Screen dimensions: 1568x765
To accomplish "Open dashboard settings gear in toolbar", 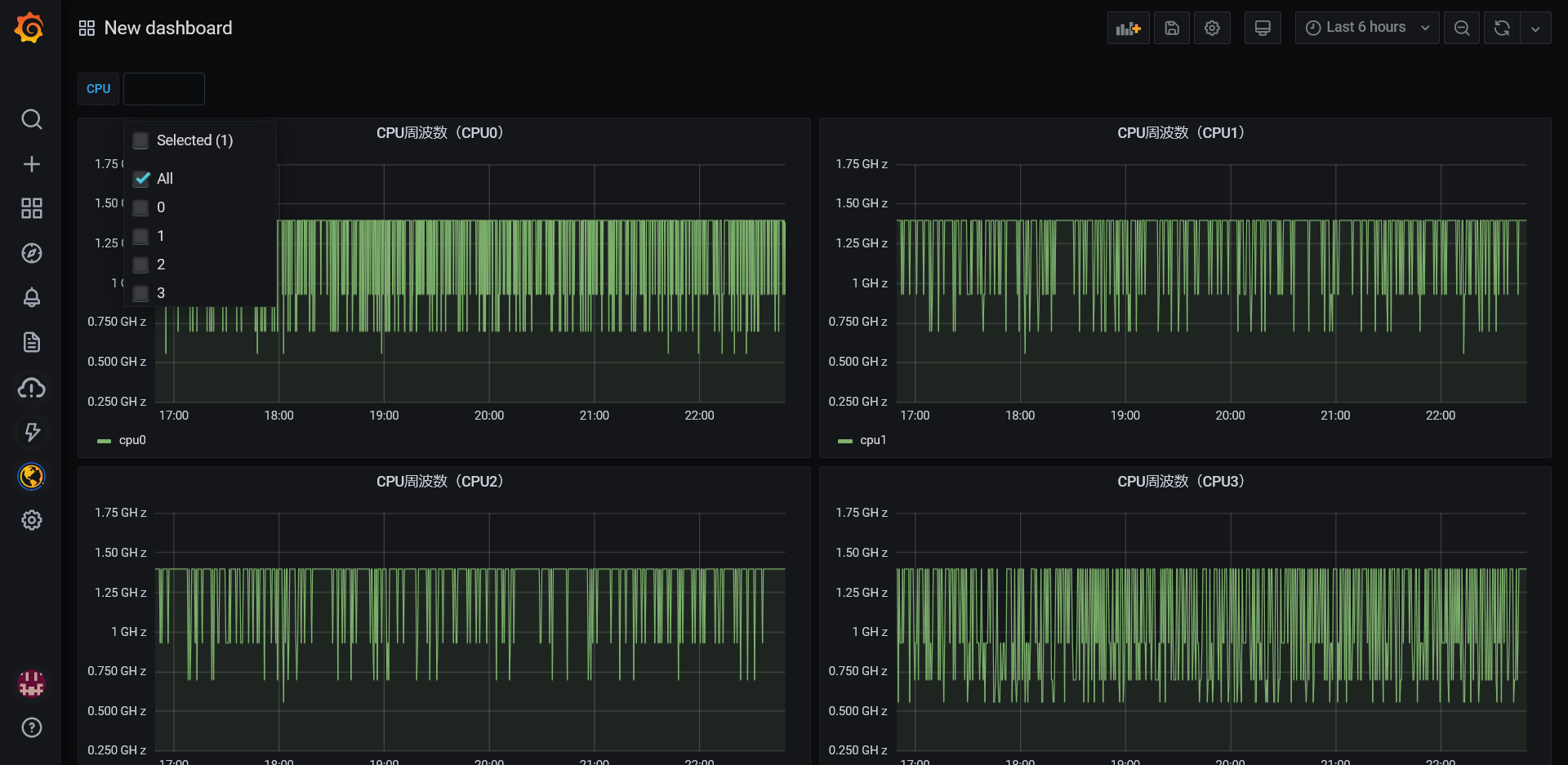I will point(1212,28).
